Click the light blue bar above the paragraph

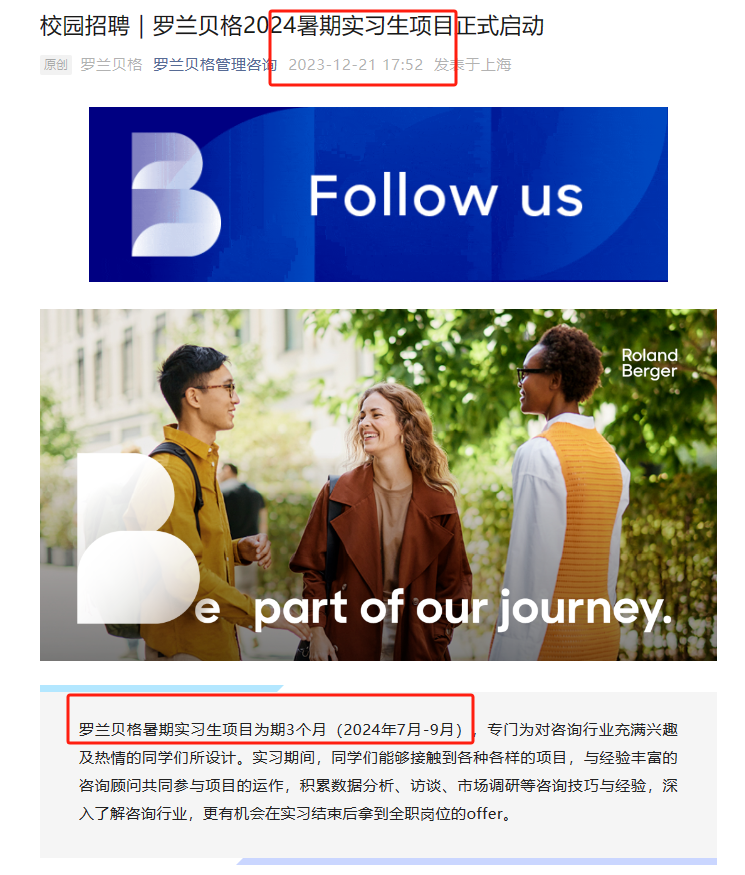point(161,689)
